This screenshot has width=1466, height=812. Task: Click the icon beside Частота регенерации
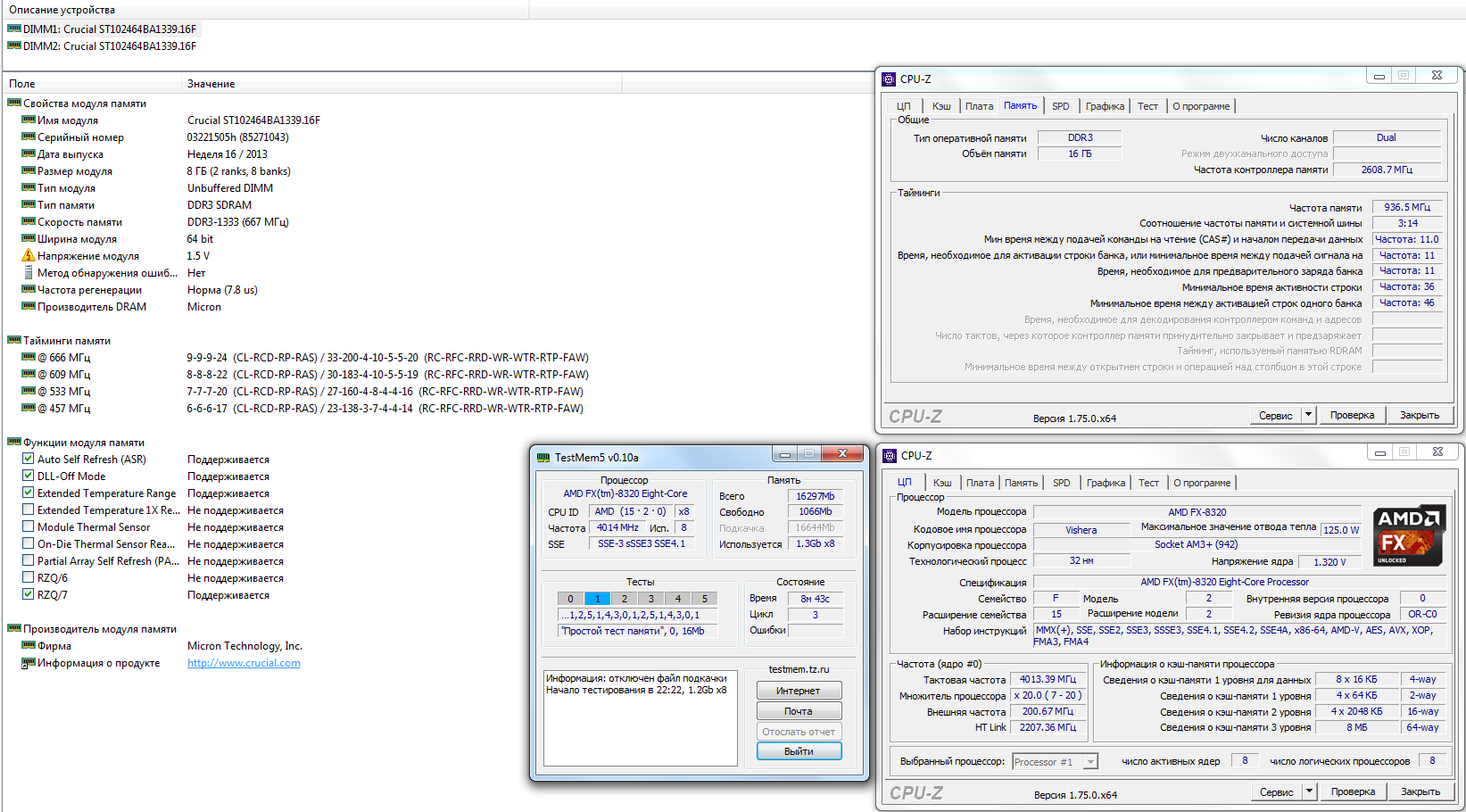point(29,289)
